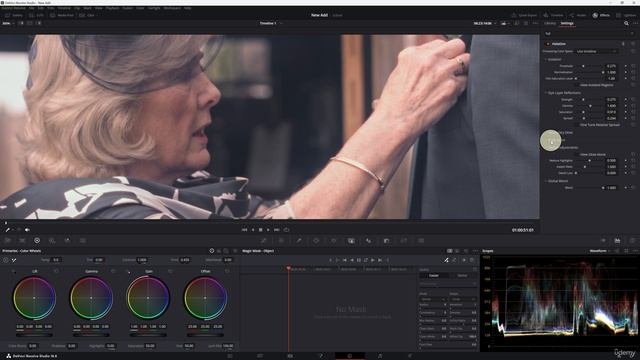Open the Color Match palette
The width and height of the screenshot is (640, 360).
click(22, 240)
